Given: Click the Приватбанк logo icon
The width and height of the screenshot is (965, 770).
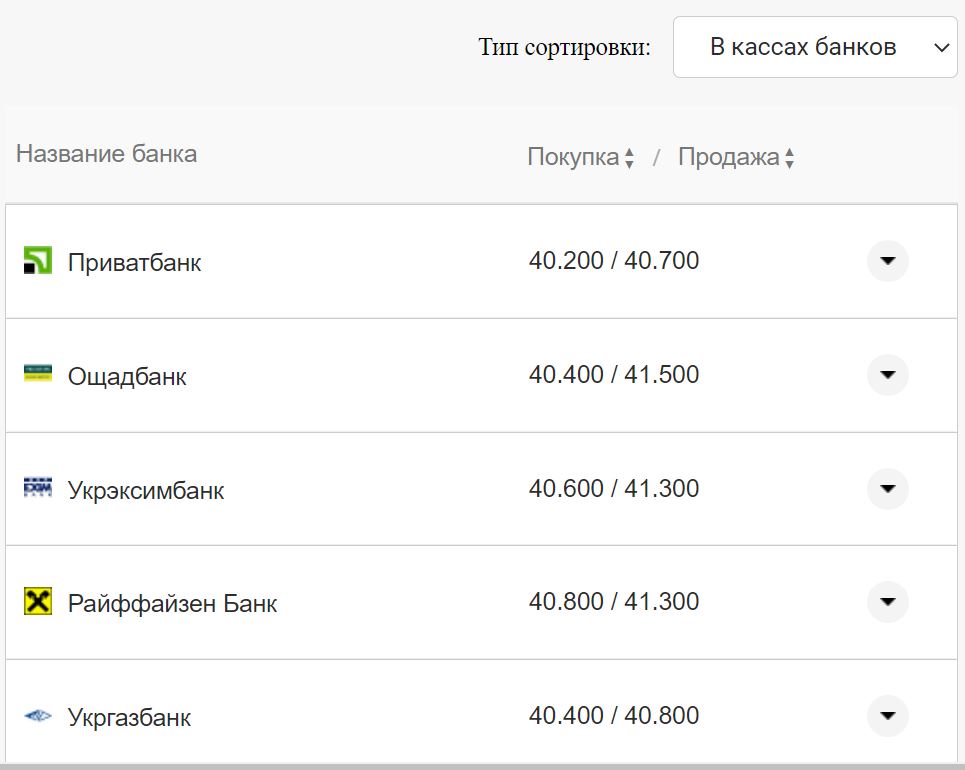Looking at the screenshot, I should pos(37,262).
